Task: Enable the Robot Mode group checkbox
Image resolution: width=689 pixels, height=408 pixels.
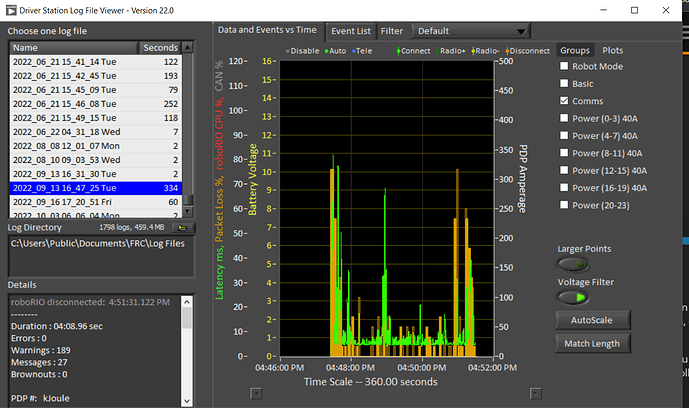Action: 564,66
